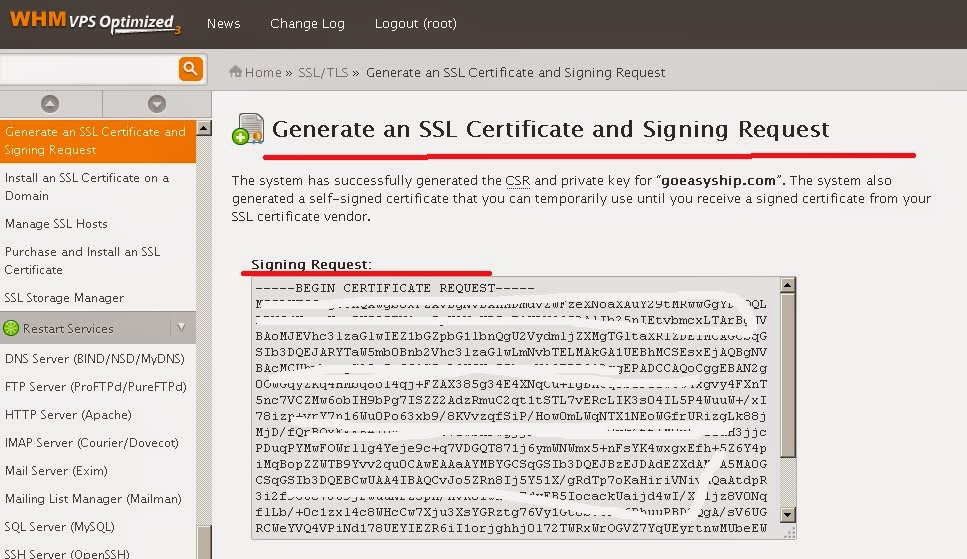Click the green Restart Services icon
The height and width of the screenshot is (559, 967).
[x=11, y=328]
